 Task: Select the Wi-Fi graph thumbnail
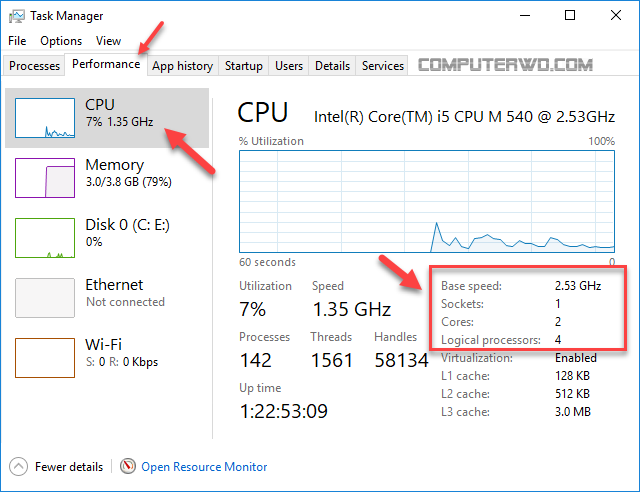(x=45, y=358)
